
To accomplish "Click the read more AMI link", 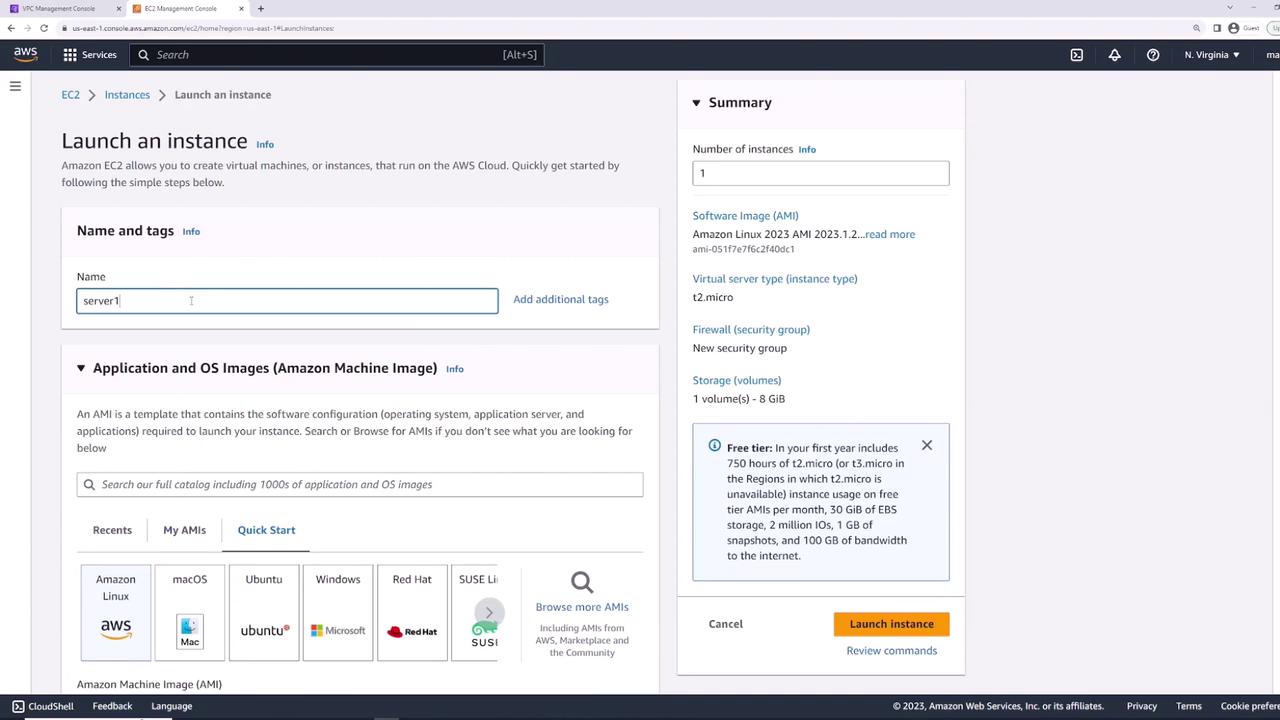I will click(x=890, y=234).
